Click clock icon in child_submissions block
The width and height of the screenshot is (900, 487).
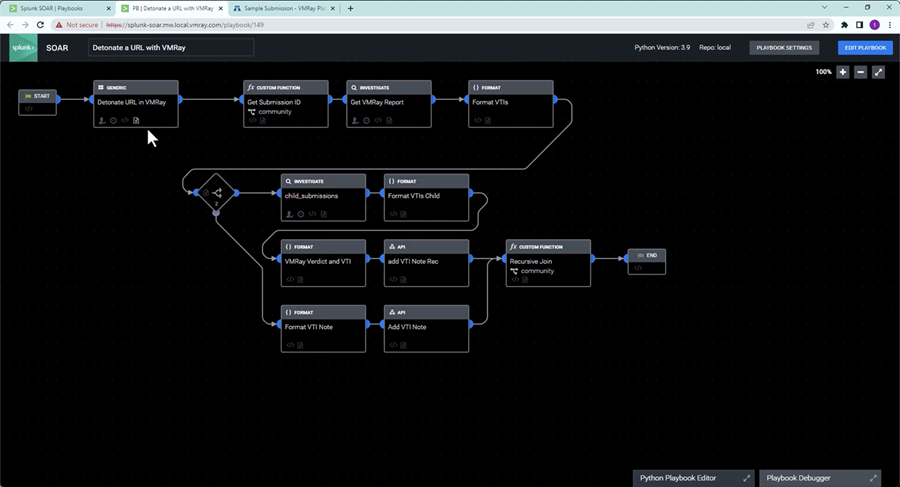301,214
